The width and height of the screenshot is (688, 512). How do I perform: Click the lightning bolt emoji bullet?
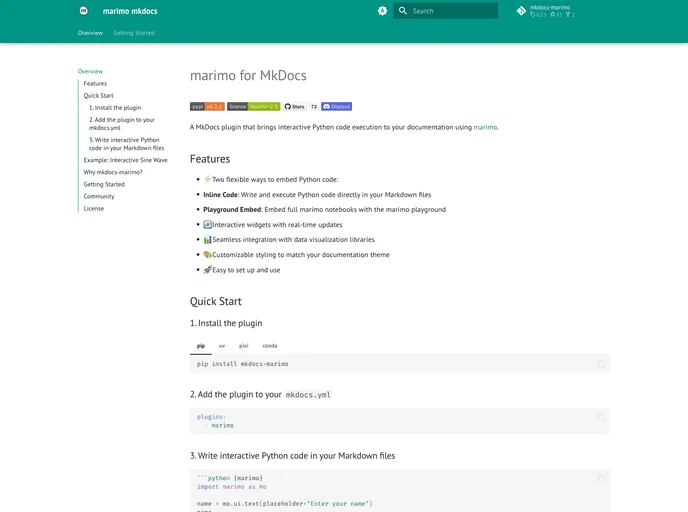pyautogui.click(x=208, y=179)
